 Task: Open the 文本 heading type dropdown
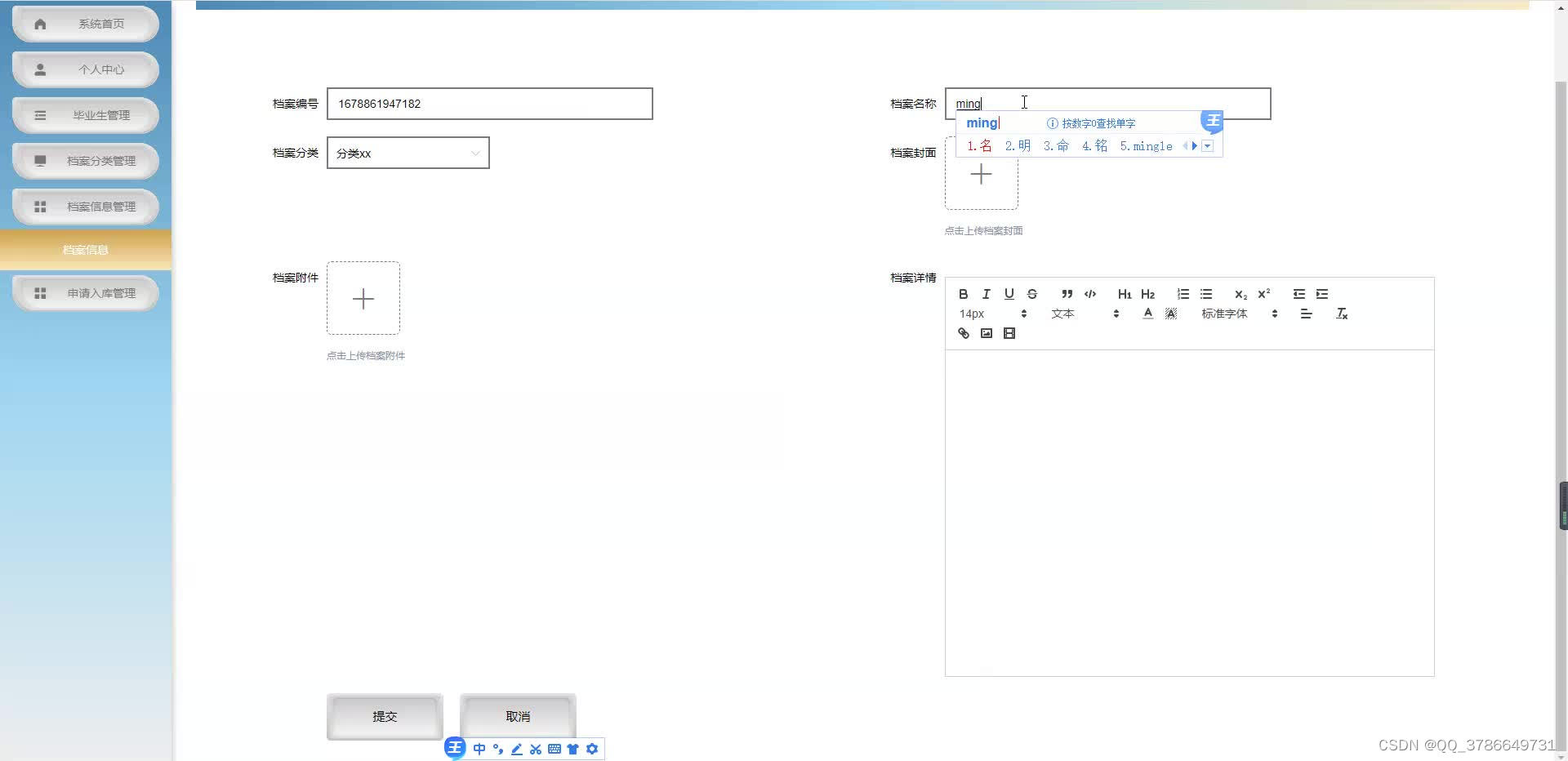[1085, 314]
